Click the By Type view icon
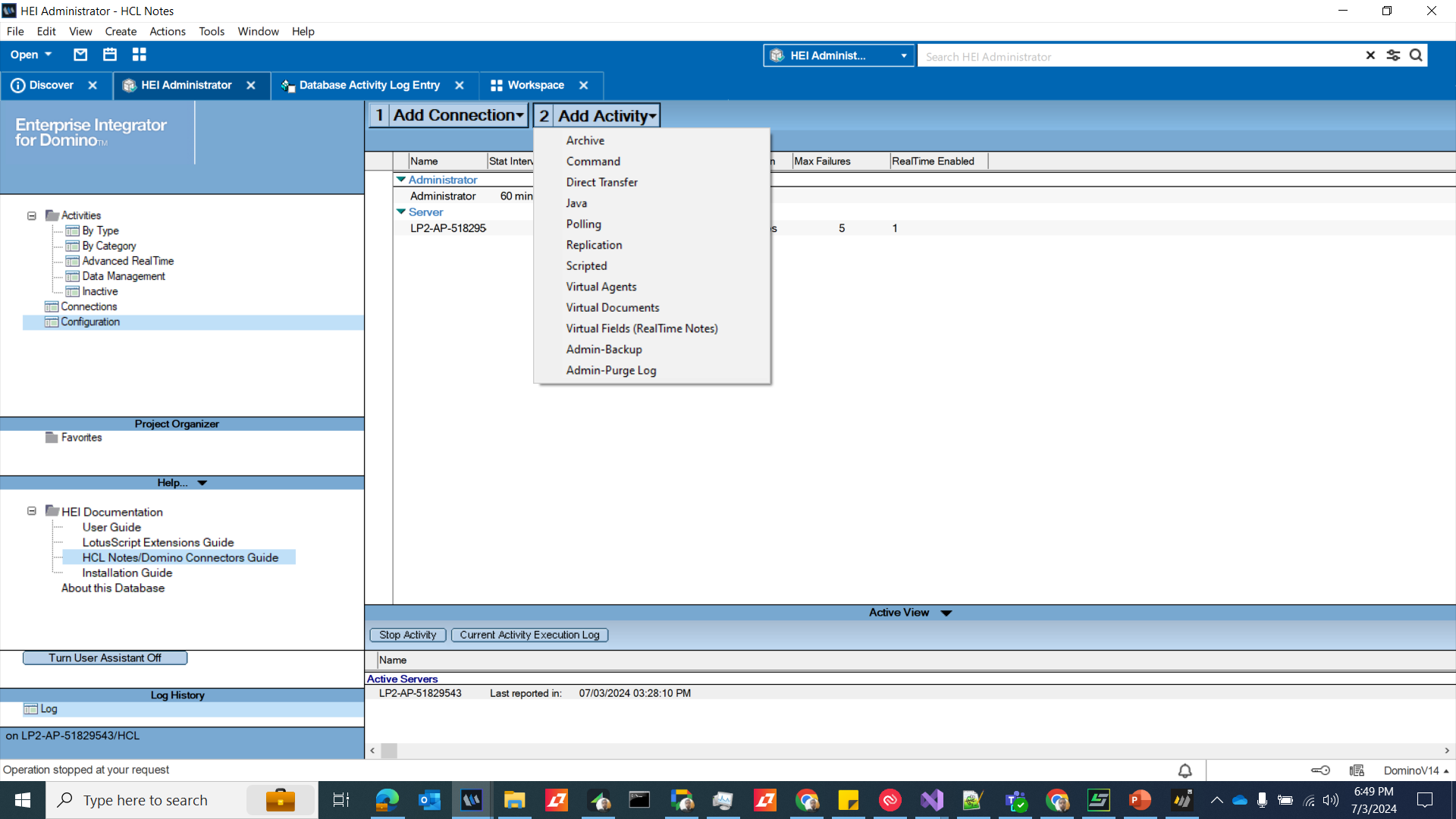The image size is (1456, 819). point(73,231)
